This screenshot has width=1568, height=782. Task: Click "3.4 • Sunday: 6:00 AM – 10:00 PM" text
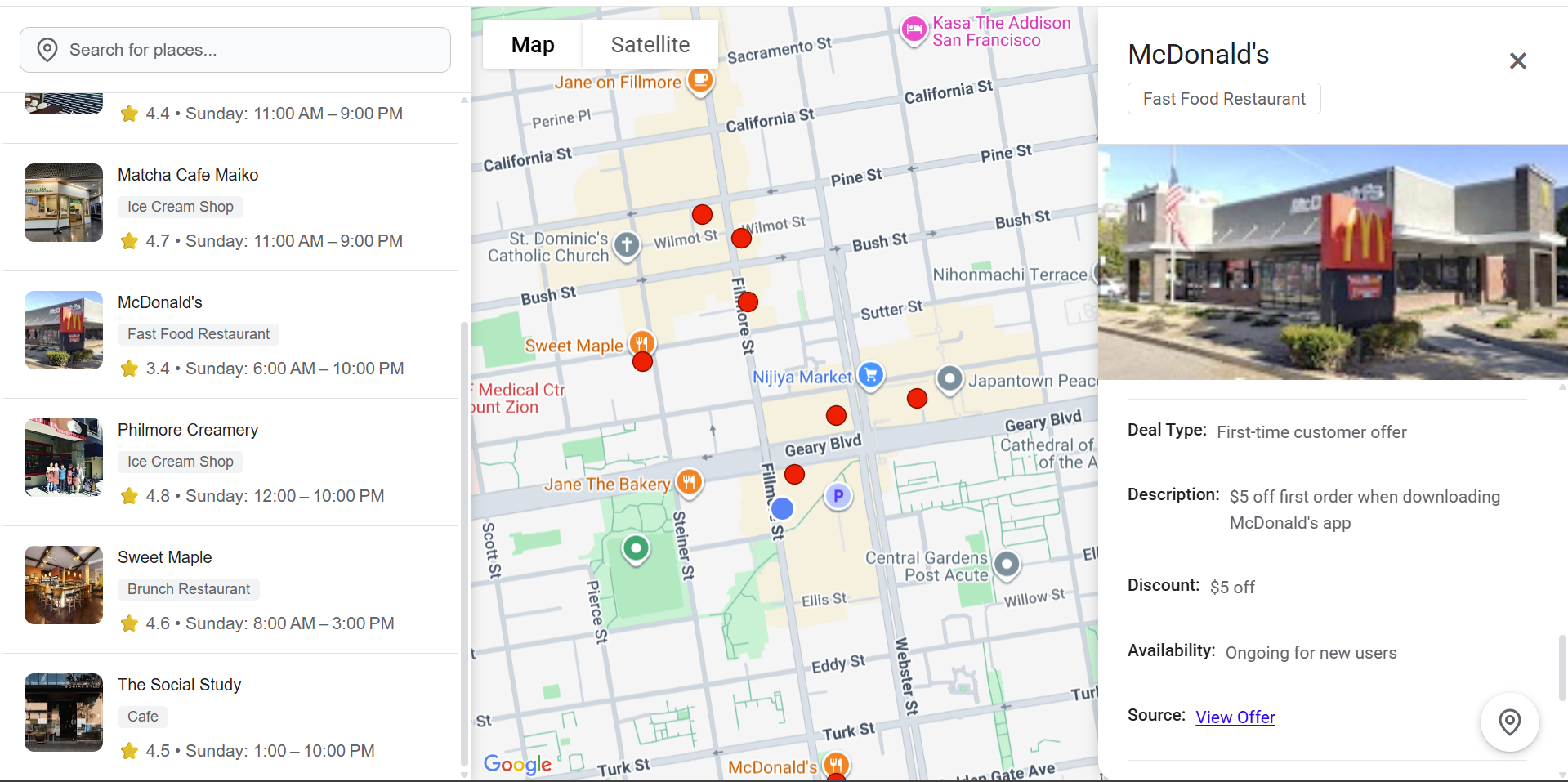pyautogui.click(x=275, y=369)
